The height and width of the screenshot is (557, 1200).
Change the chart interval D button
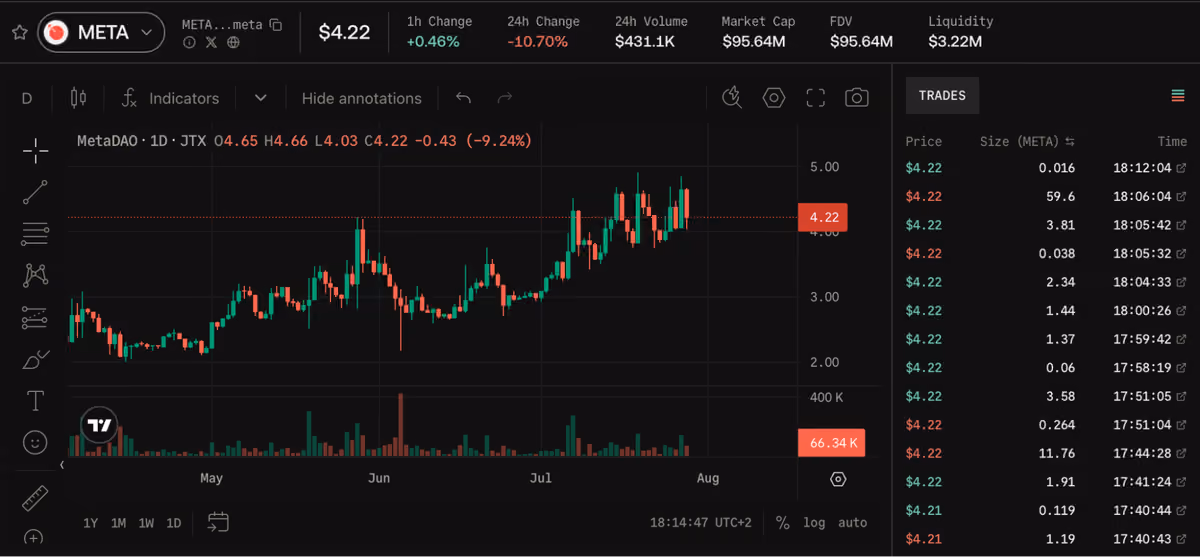(27, 98)
